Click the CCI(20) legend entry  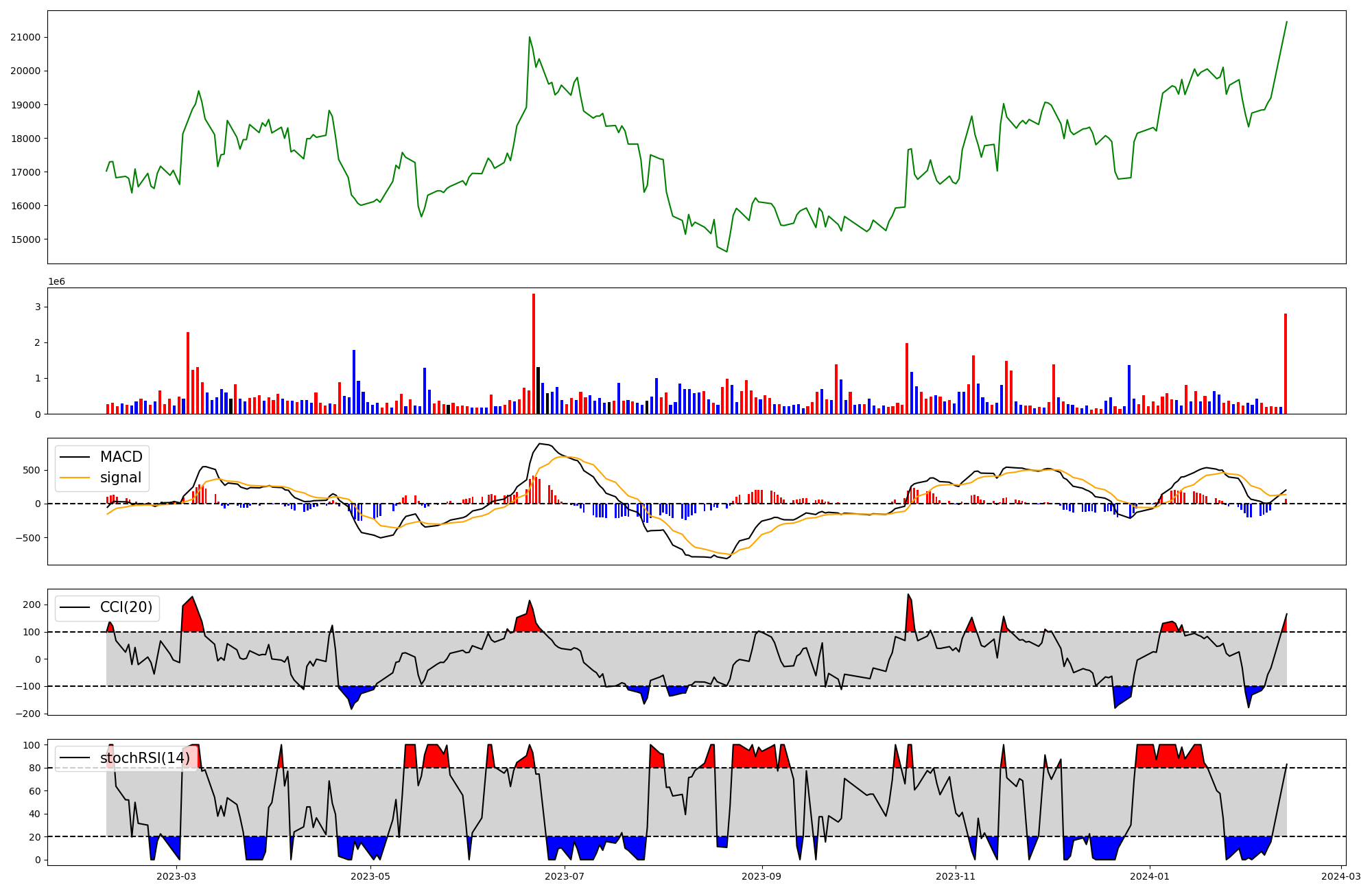[126, 607]
